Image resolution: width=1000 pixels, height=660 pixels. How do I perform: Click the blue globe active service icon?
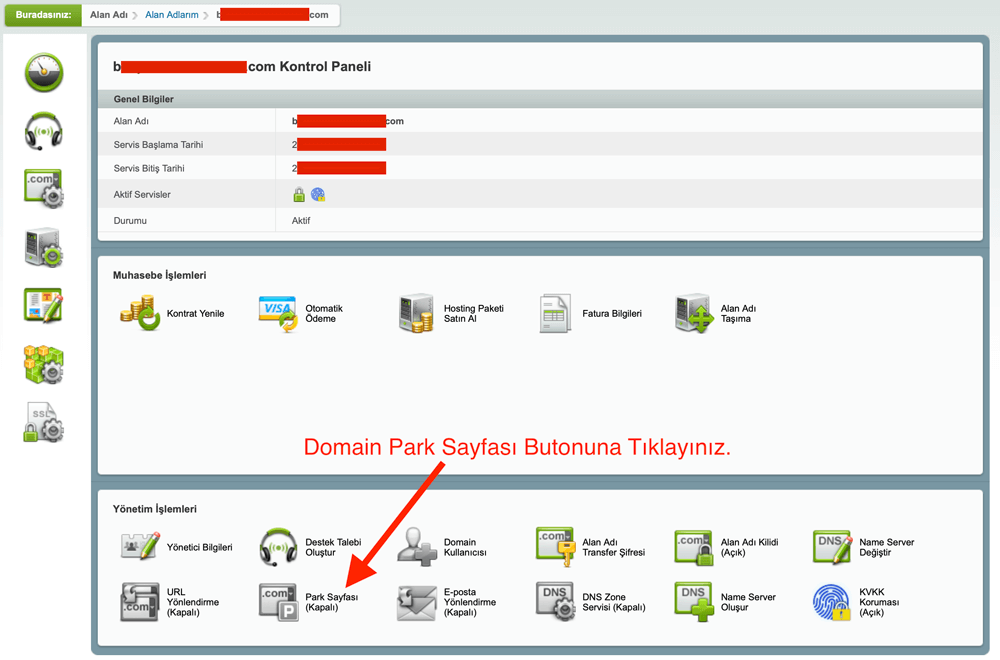pos(318,195)
